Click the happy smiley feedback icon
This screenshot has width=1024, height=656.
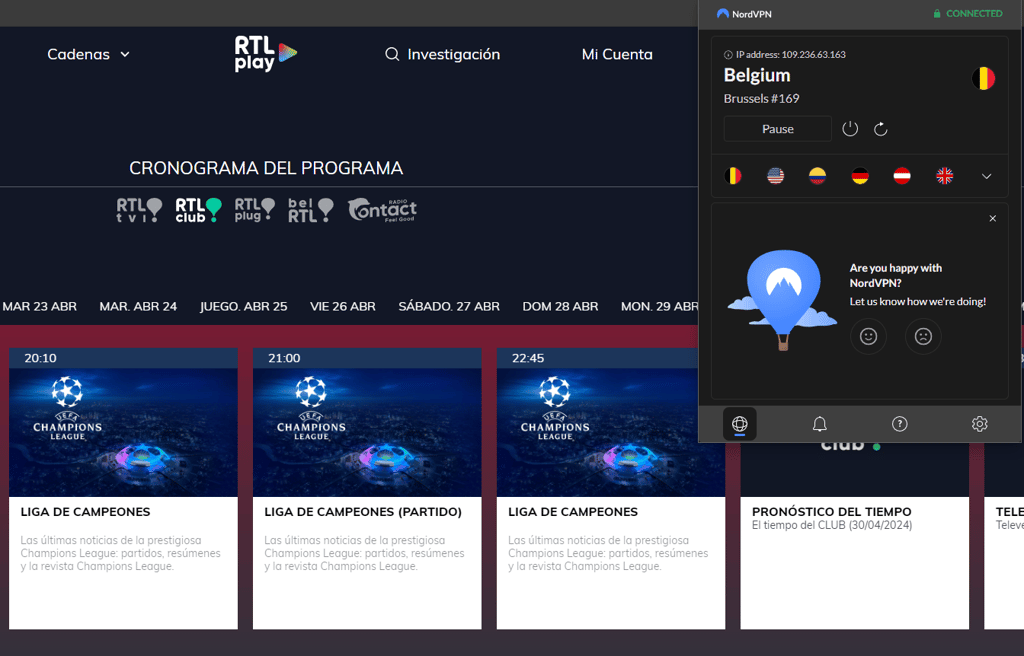click(868, 336)
